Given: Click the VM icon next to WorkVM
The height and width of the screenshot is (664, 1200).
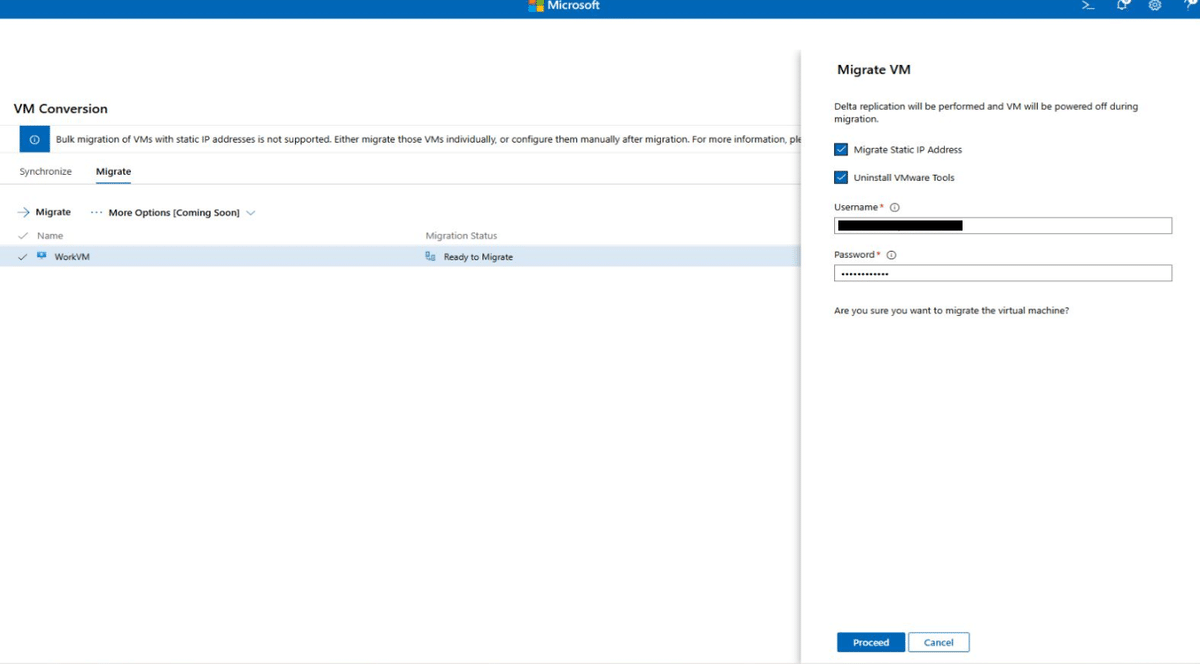Looking at the screenshot, I should [x=40, y=256].
